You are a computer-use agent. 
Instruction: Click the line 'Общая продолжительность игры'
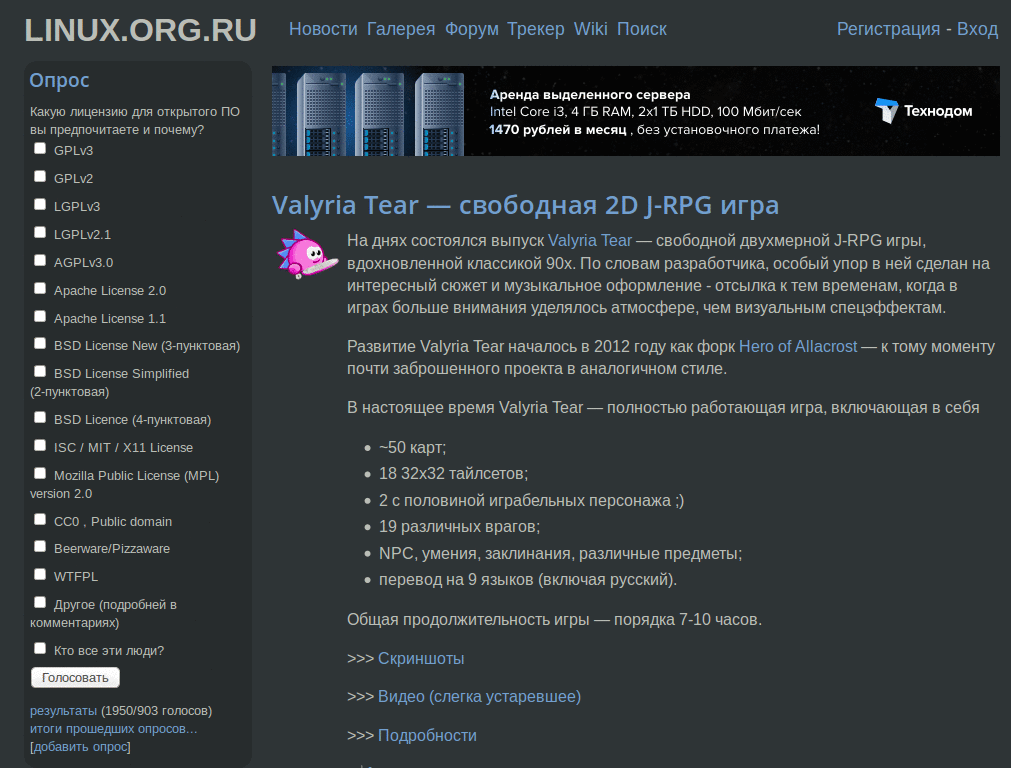point(554,620)
